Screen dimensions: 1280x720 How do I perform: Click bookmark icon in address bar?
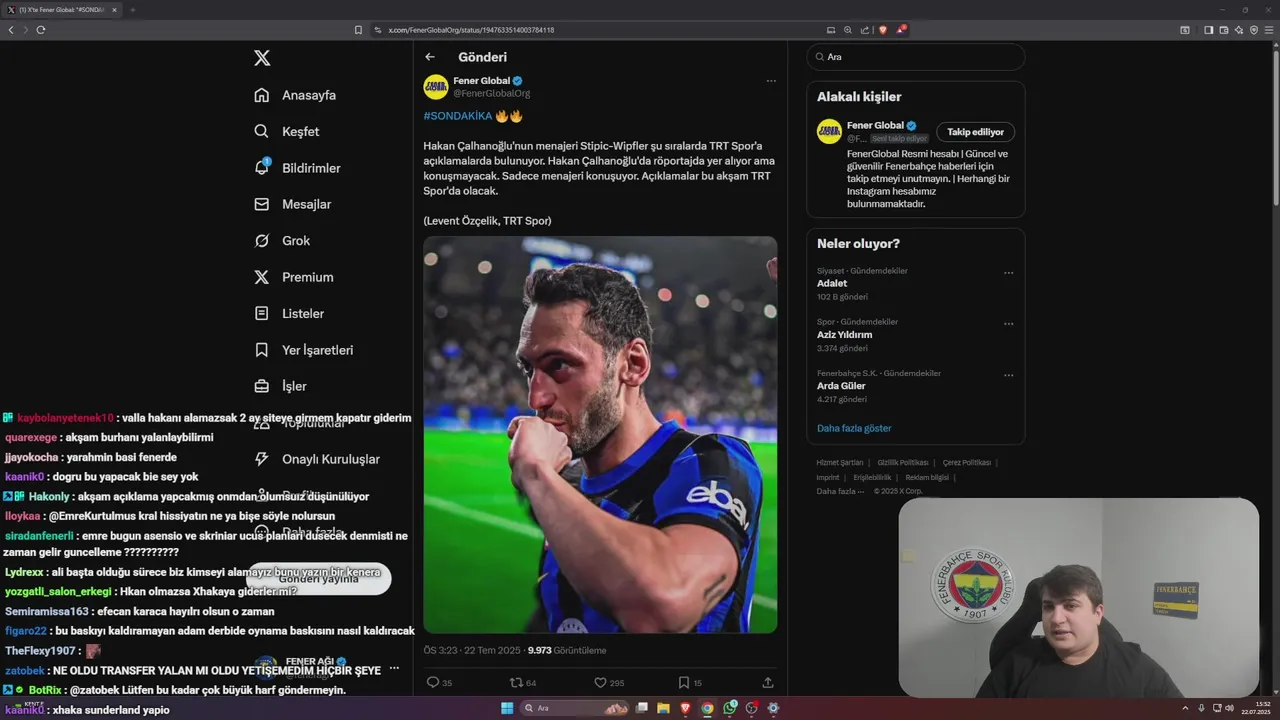[x=358, y=30]
